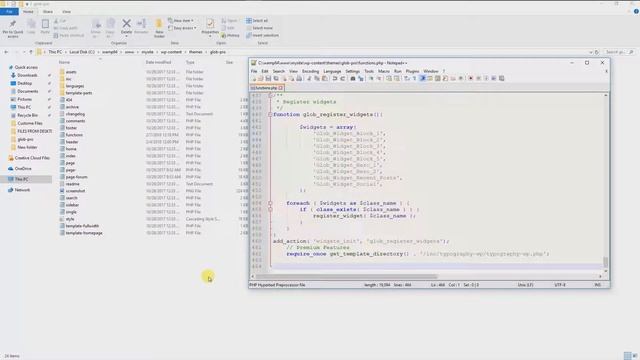Click the Zoom Out icon in Notepad++

point(379,78)
